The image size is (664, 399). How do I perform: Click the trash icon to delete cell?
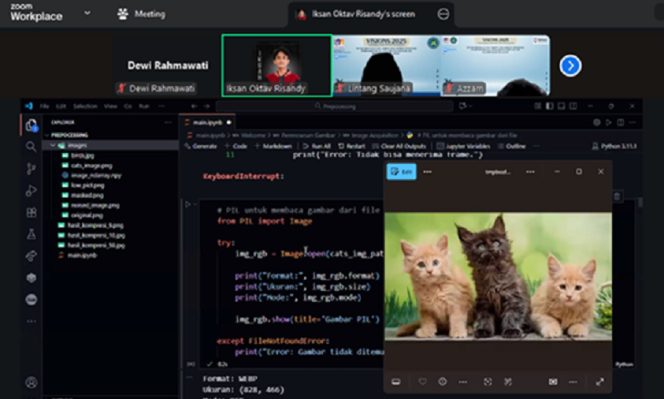pos(617,196)
